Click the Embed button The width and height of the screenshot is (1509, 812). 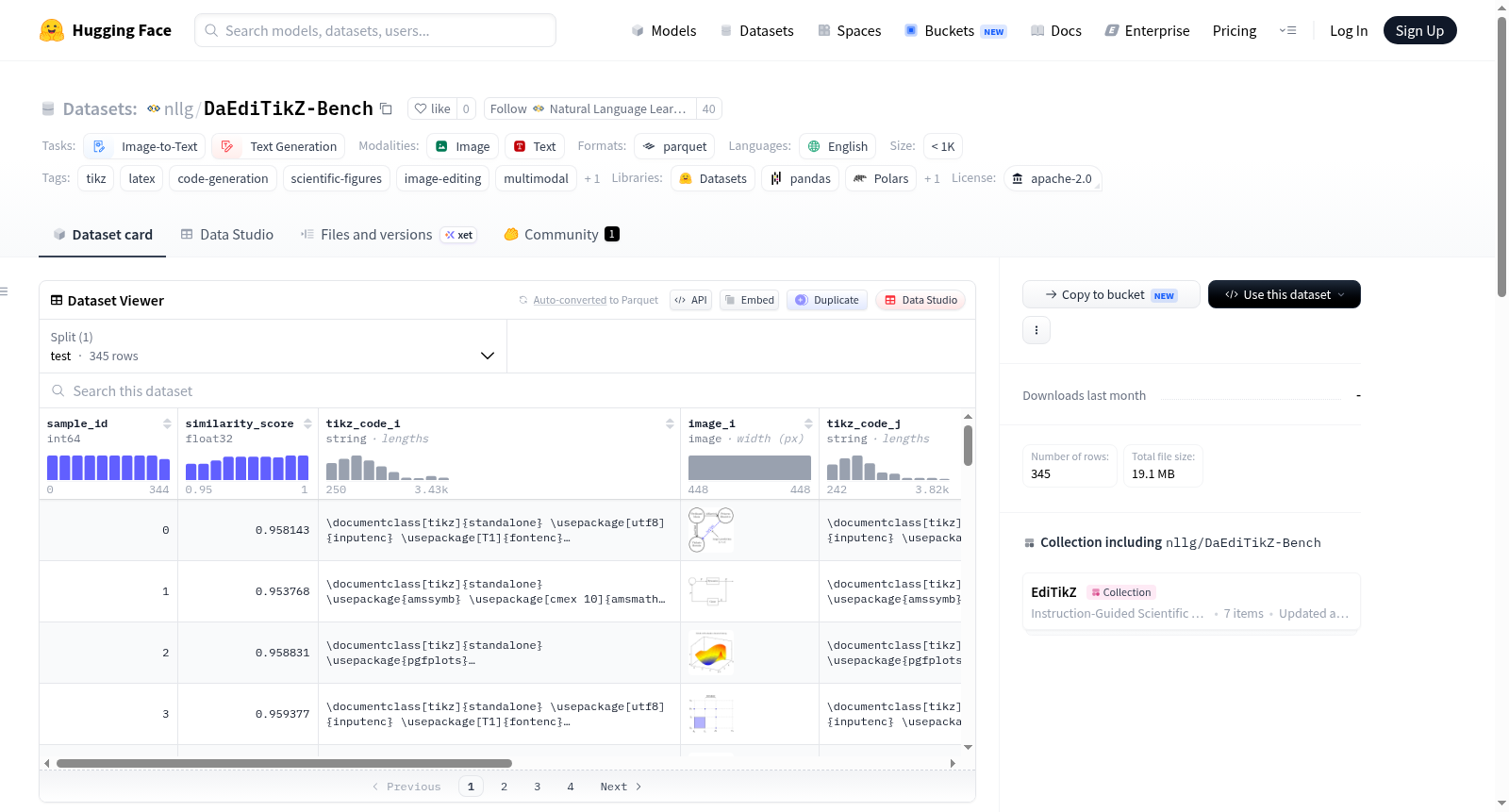[x=749, y=300]
